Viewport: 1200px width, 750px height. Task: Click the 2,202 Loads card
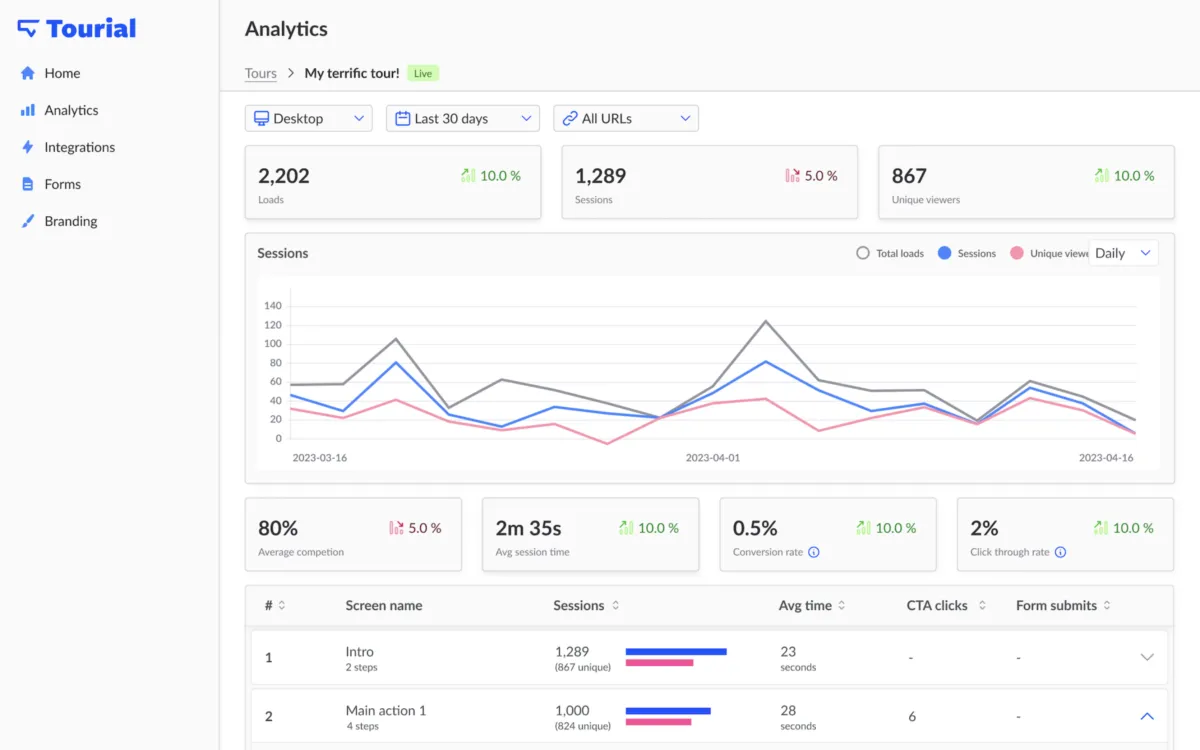pyautogui.click(x=393, y=182)
